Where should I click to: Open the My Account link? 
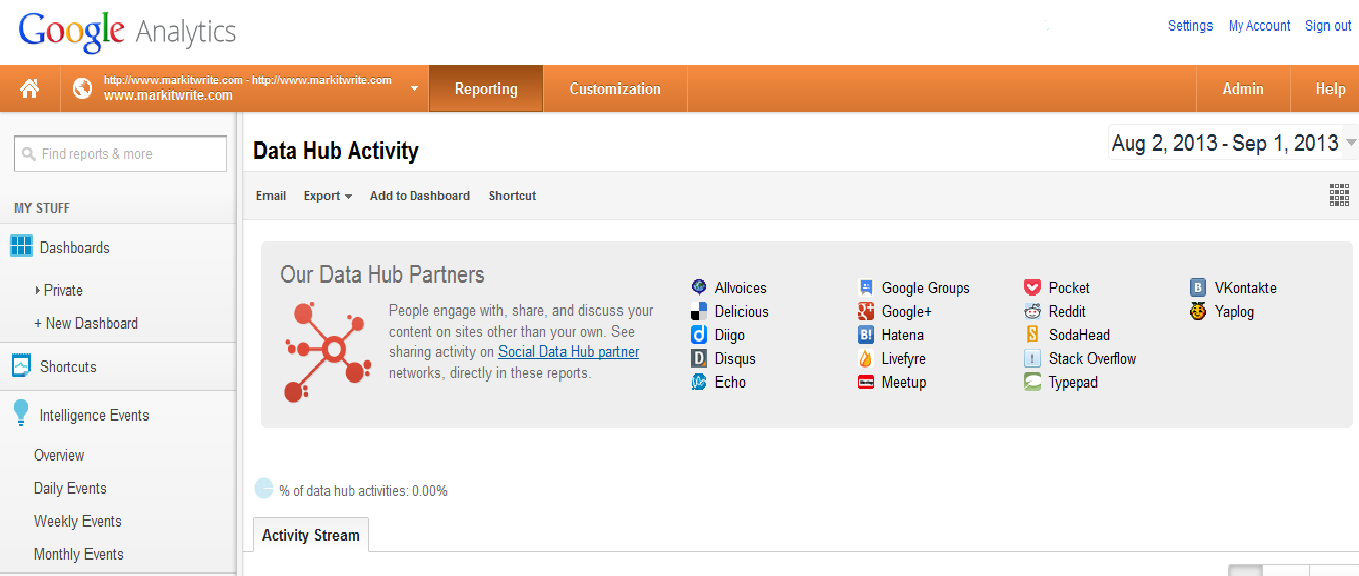coord(1260,26)
